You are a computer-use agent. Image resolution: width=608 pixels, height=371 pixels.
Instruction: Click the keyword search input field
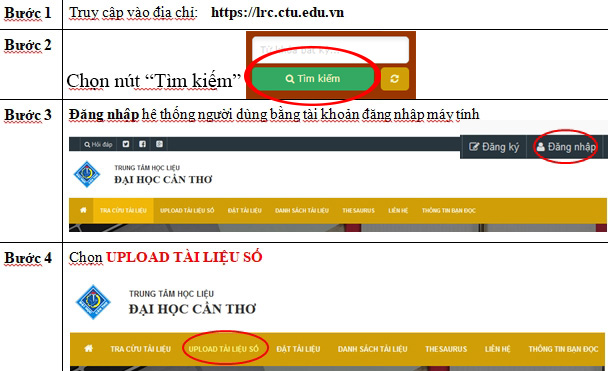click(x=330, y=50)
